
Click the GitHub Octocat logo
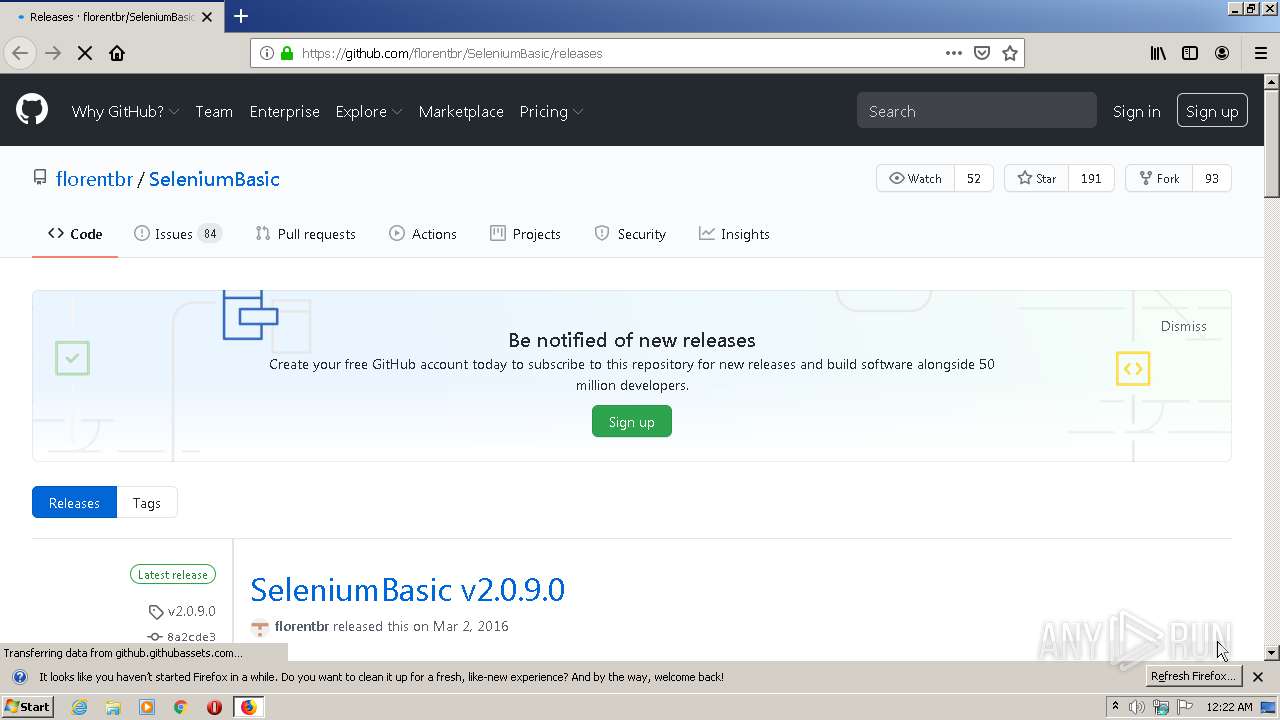coord(32,110)
